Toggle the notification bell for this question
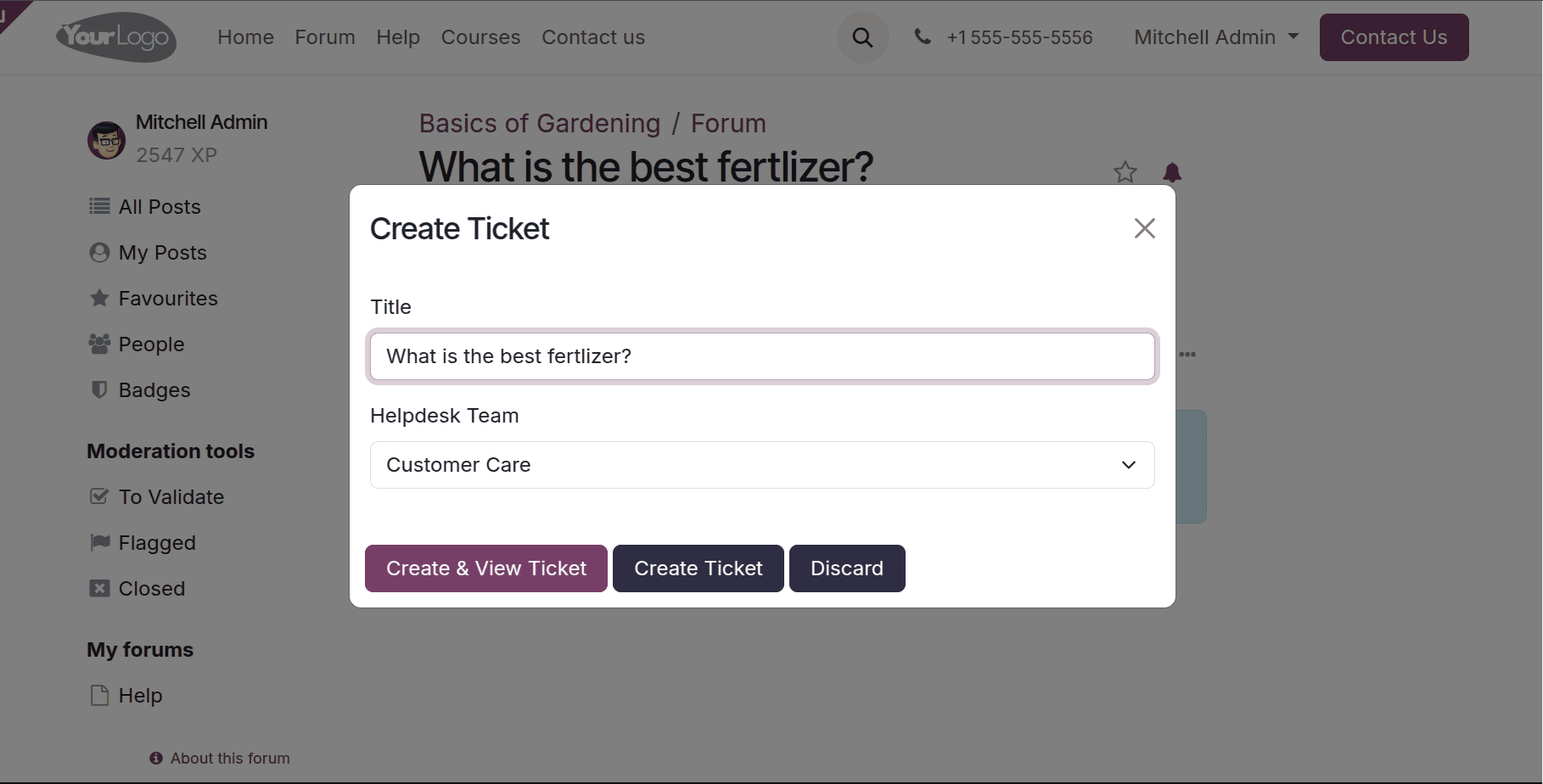 point(1173,172)
